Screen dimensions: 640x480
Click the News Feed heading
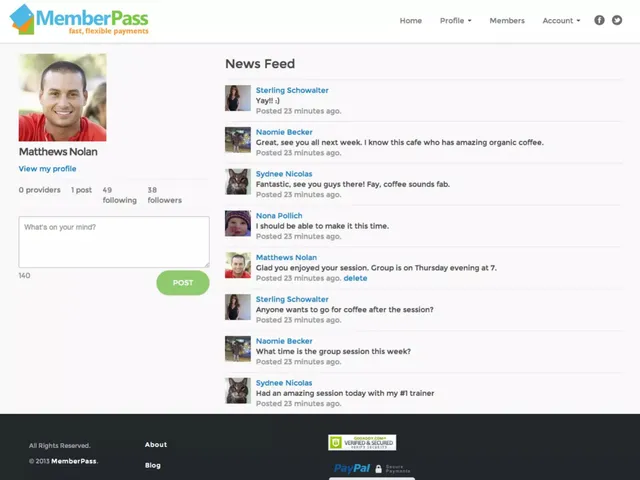(x=260, y=64)
